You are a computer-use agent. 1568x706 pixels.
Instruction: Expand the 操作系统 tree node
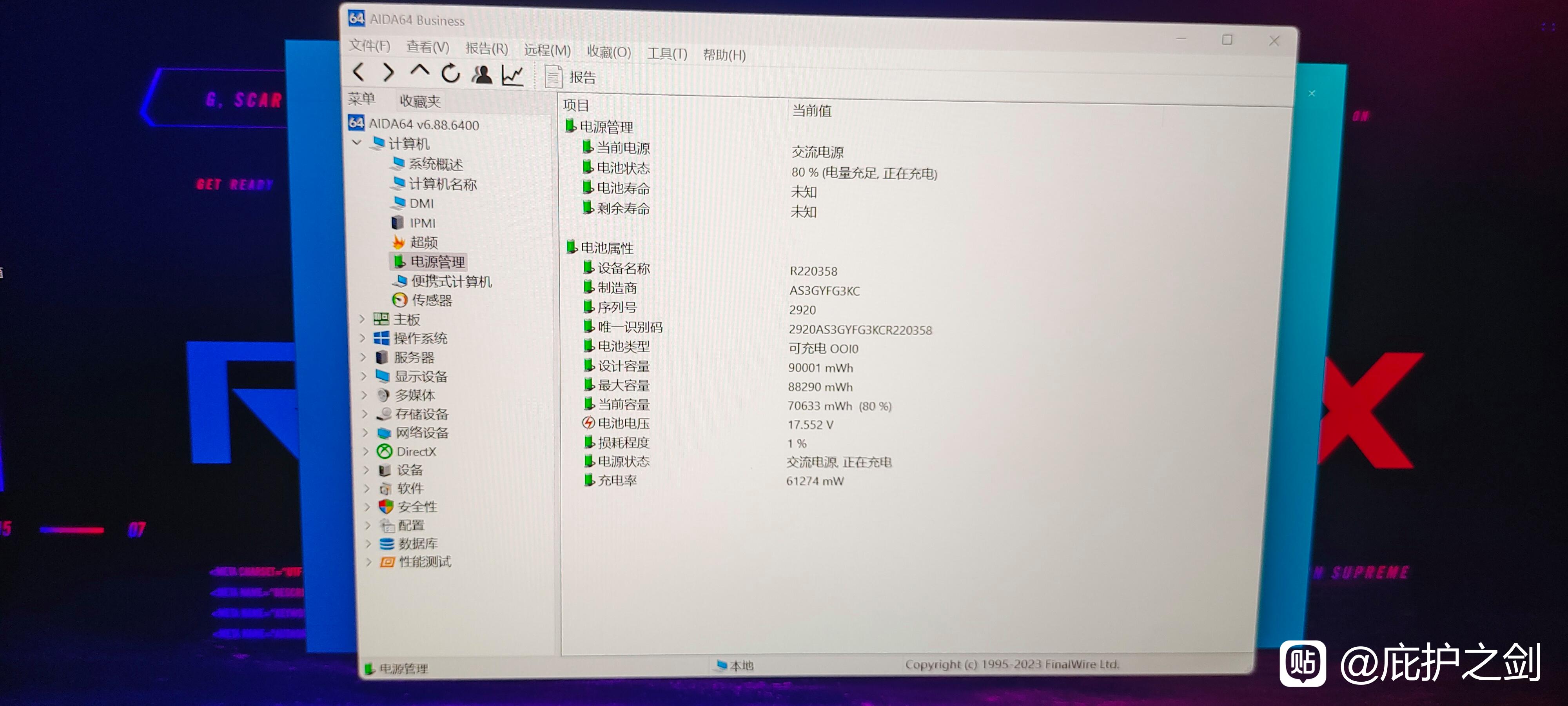[362, 337]
